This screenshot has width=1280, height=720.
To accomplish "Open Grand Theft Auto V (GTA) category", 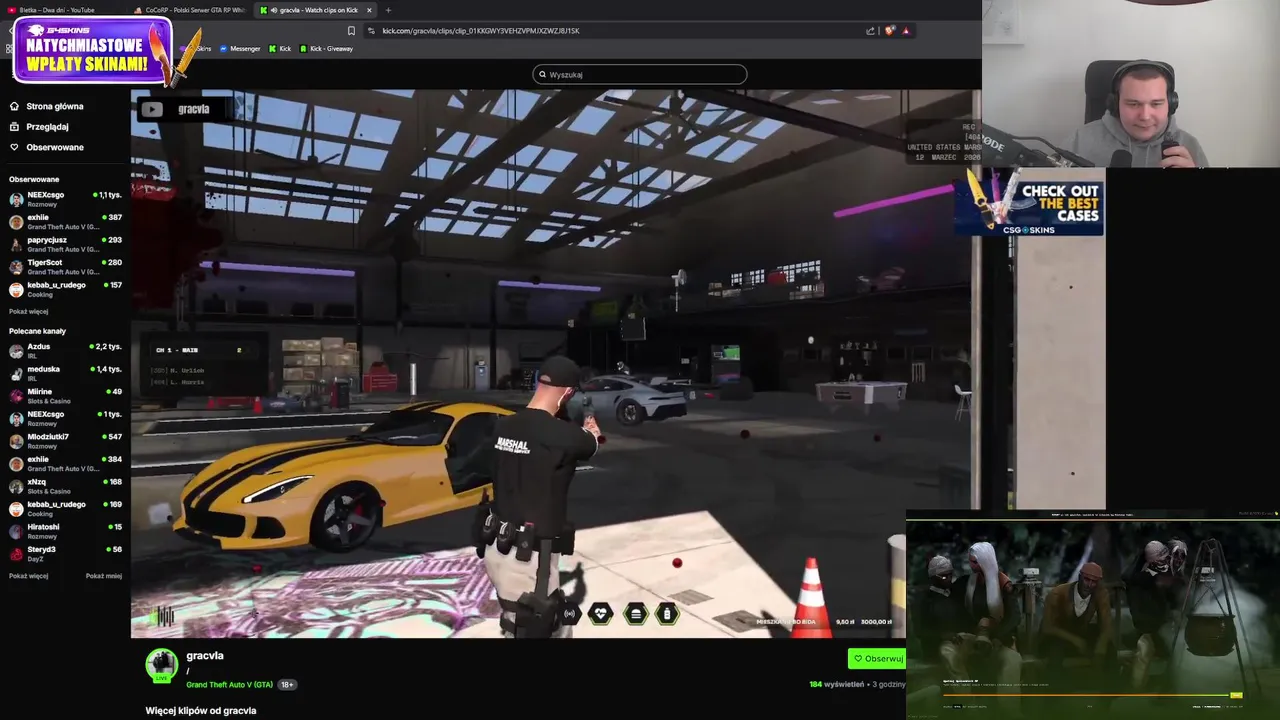I will click(229, 685).
